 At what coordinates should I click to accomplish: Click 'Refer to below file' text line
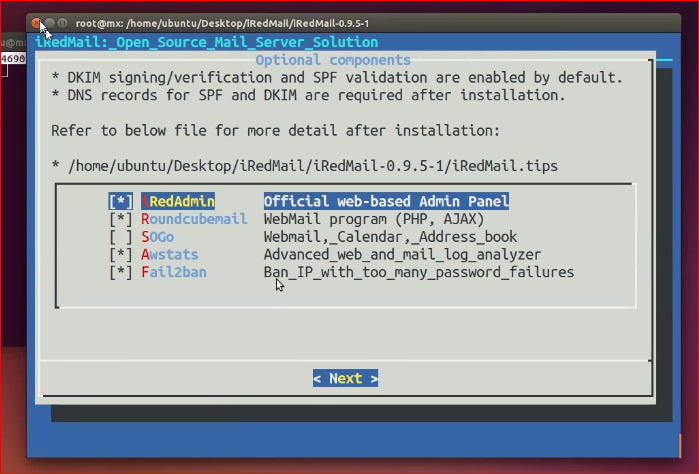(x=275, y=131)
